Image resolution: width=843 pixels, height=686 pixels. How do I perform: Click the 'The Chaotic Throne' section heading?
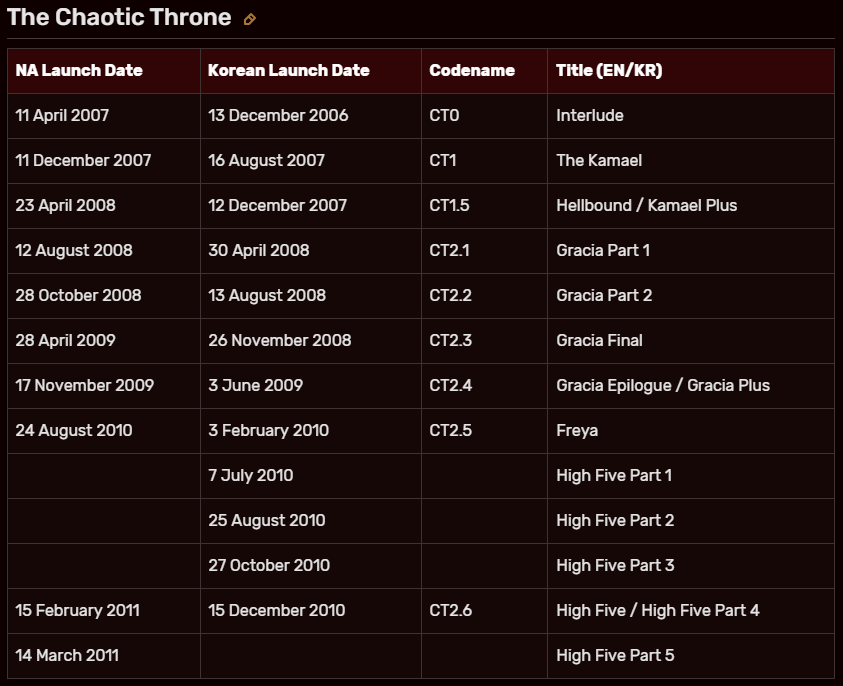(119, 18)
